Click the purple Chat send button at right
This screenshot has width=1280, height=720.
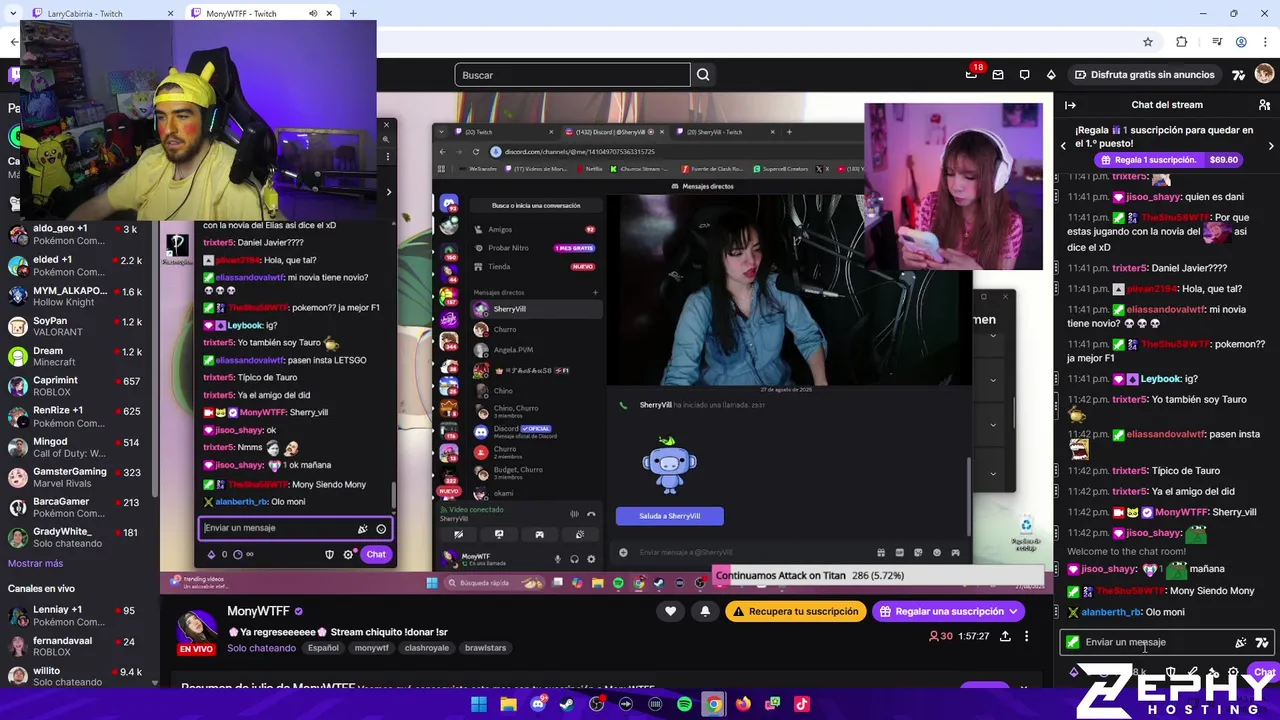tap(1264, 673)
